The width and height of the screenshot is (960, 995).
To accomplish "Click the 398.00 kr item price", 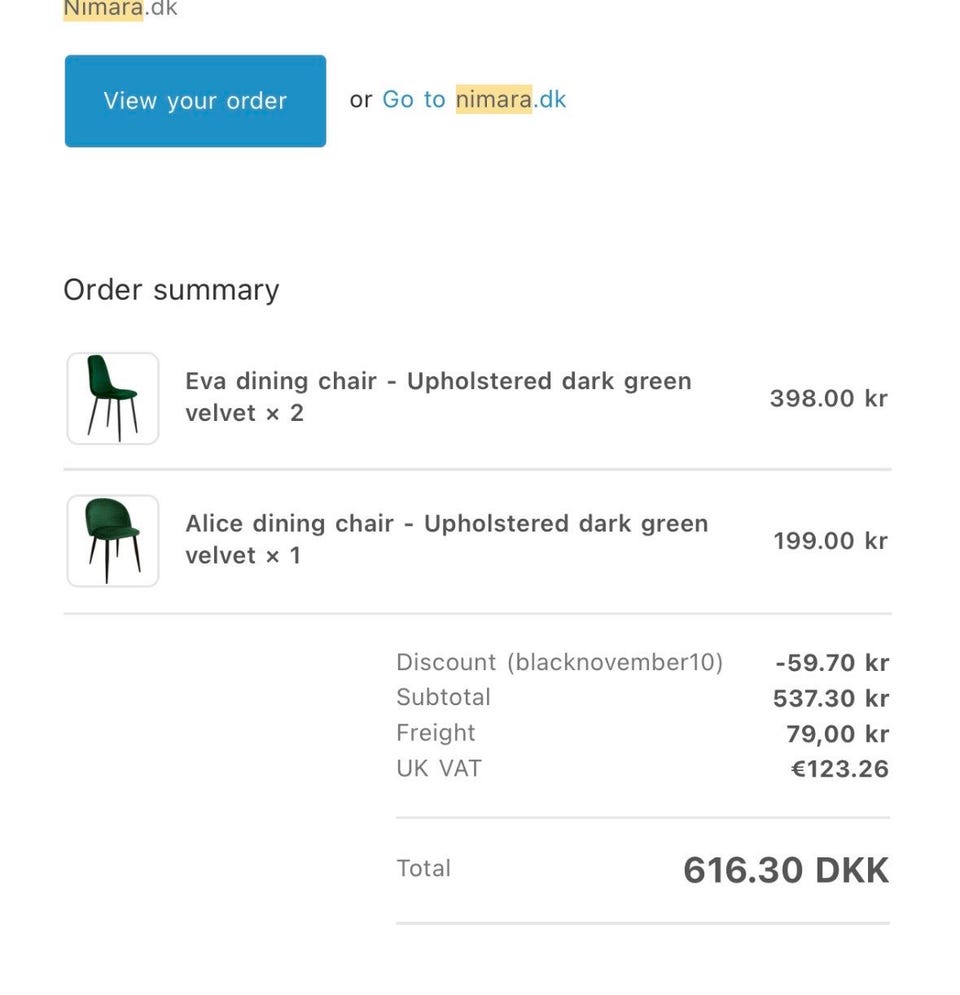I will coord(828,399).
